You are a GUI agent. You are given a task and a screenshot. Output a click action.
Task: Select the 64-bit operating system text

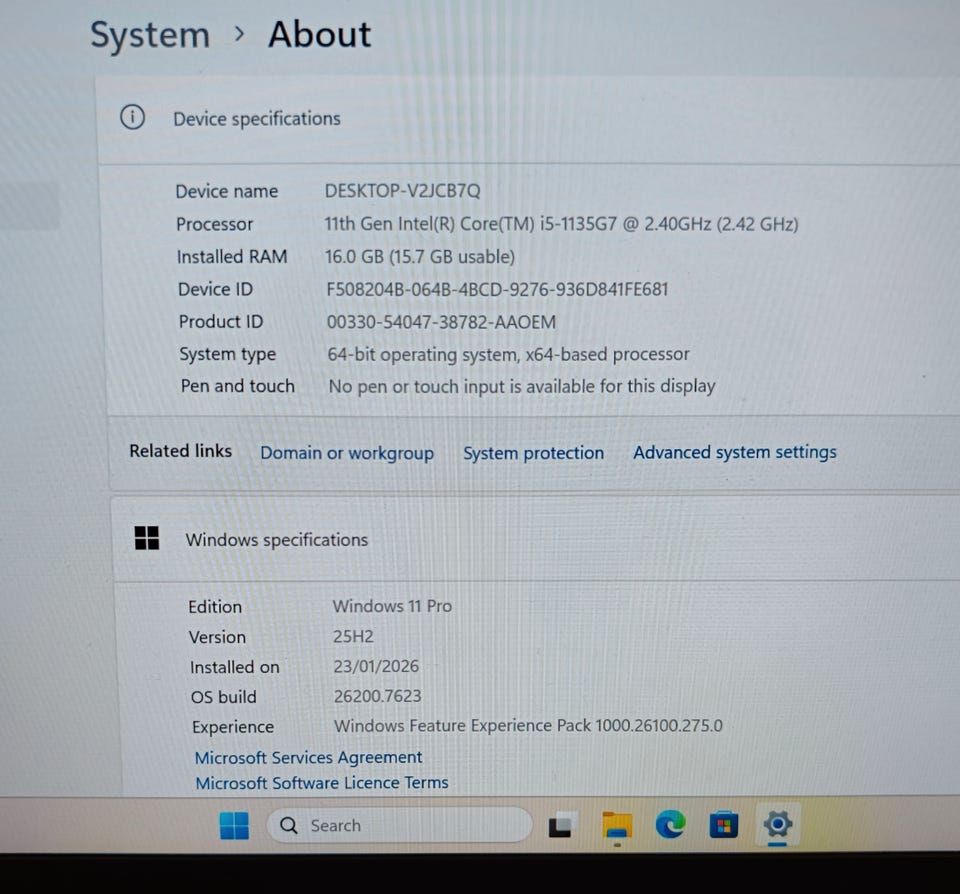[x=508, y=355]
